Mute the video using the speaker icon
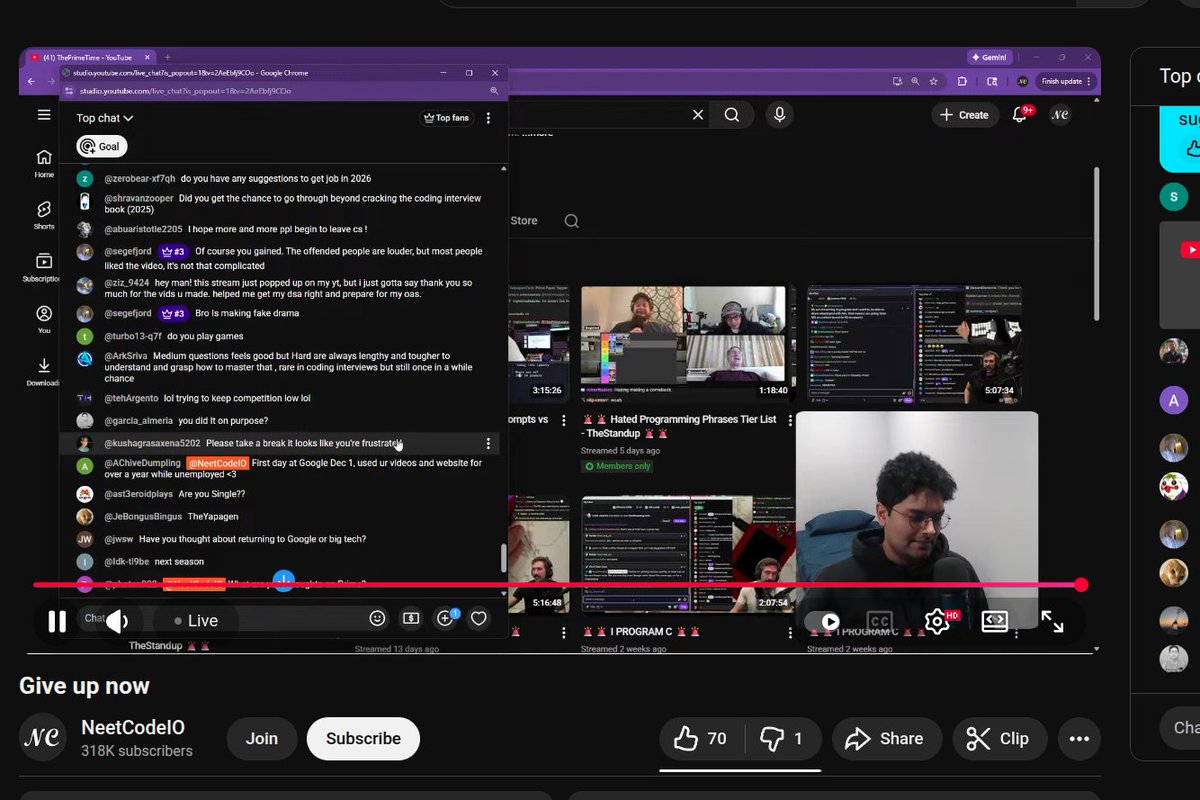Screen dimensions: 1200x800 (x=118, y=621)
